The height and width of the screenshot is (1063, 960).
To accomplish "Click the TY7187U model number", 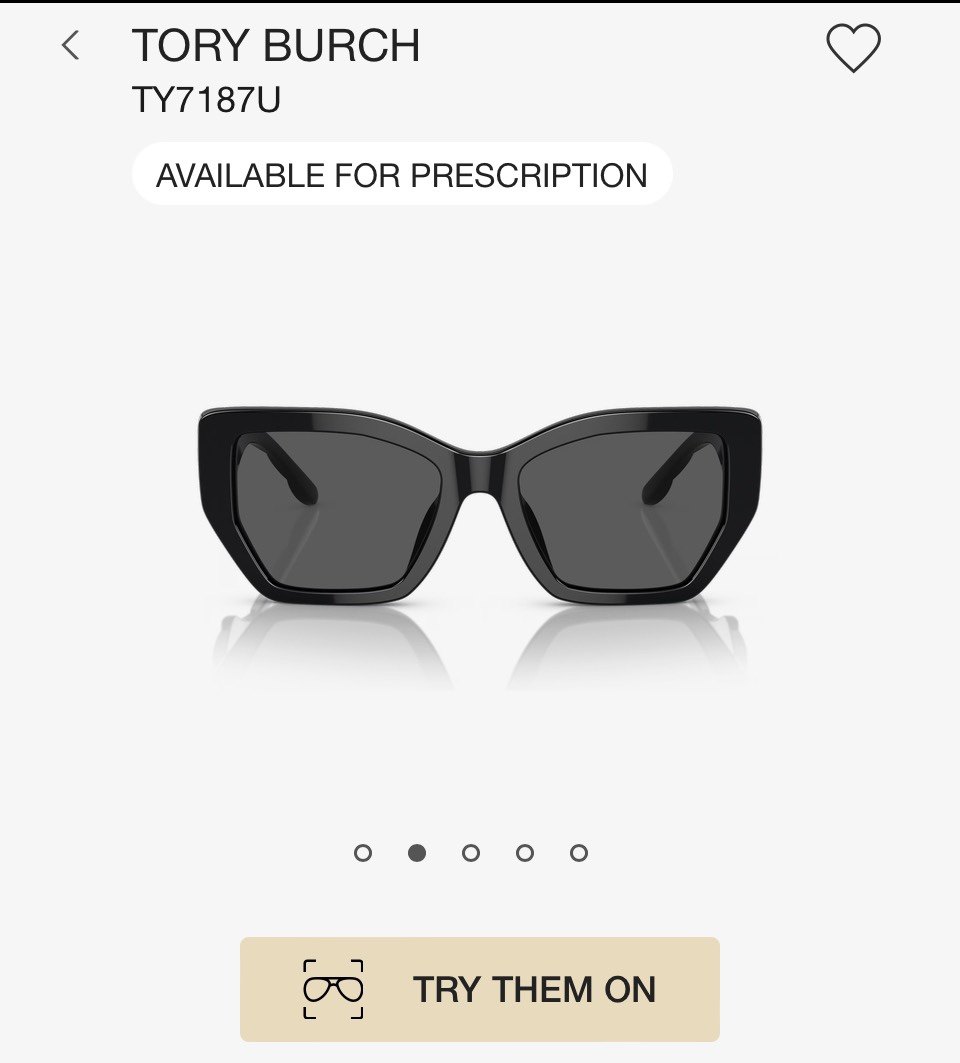I will (x=206, y=100).
